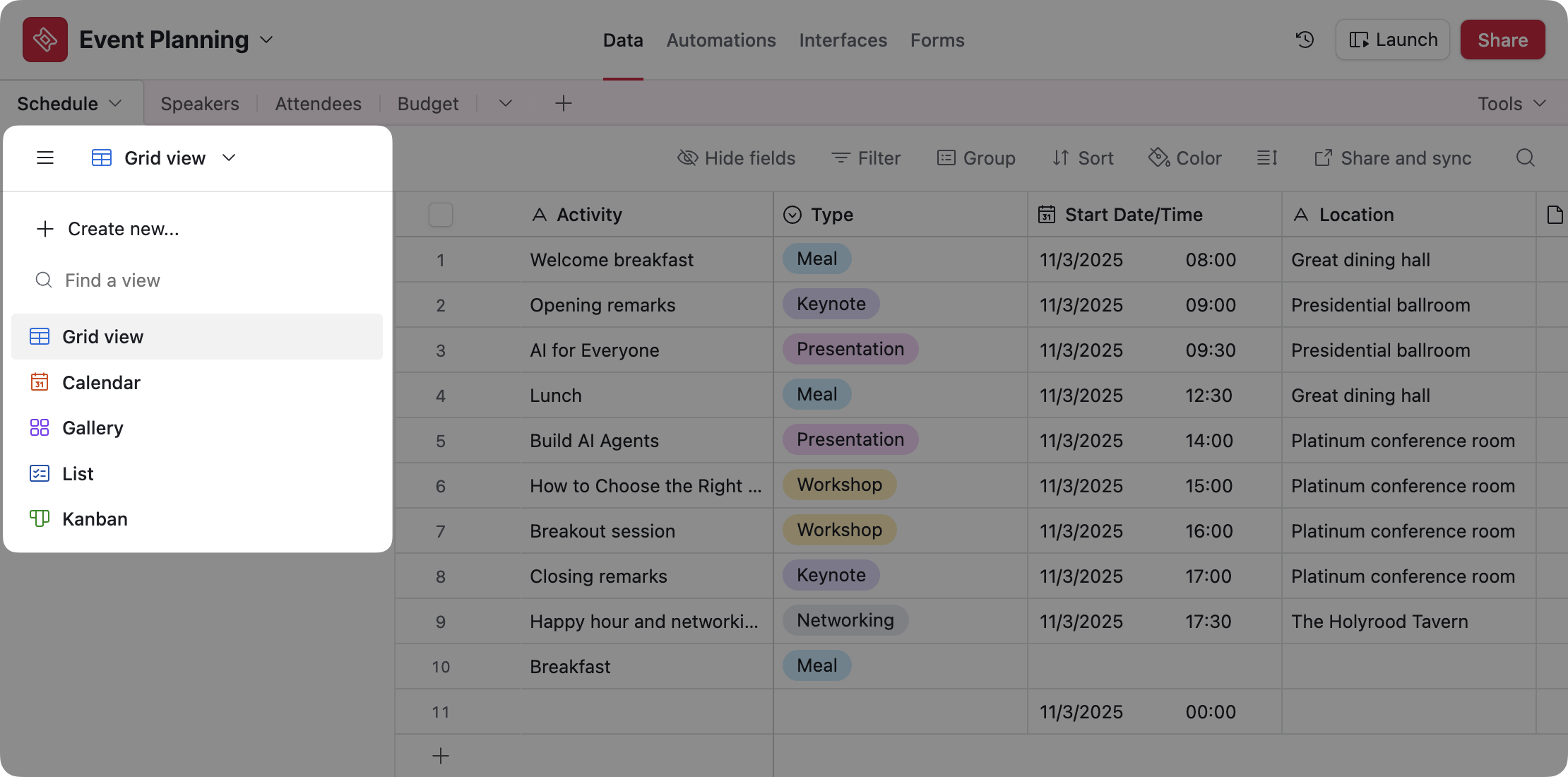
Task: Switch to the Automations tab
Action: 721,40
